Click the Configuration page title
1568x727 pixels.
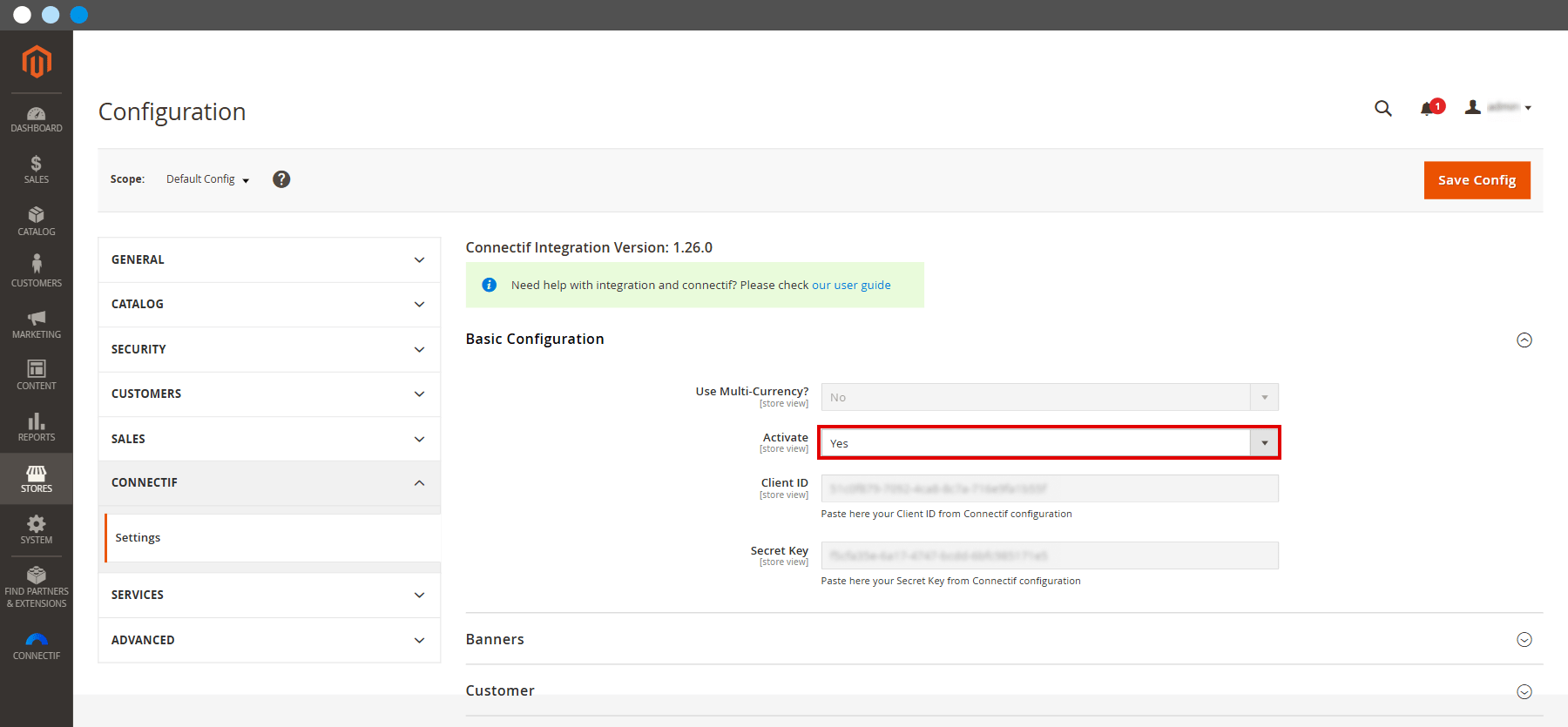click(172, 112)
